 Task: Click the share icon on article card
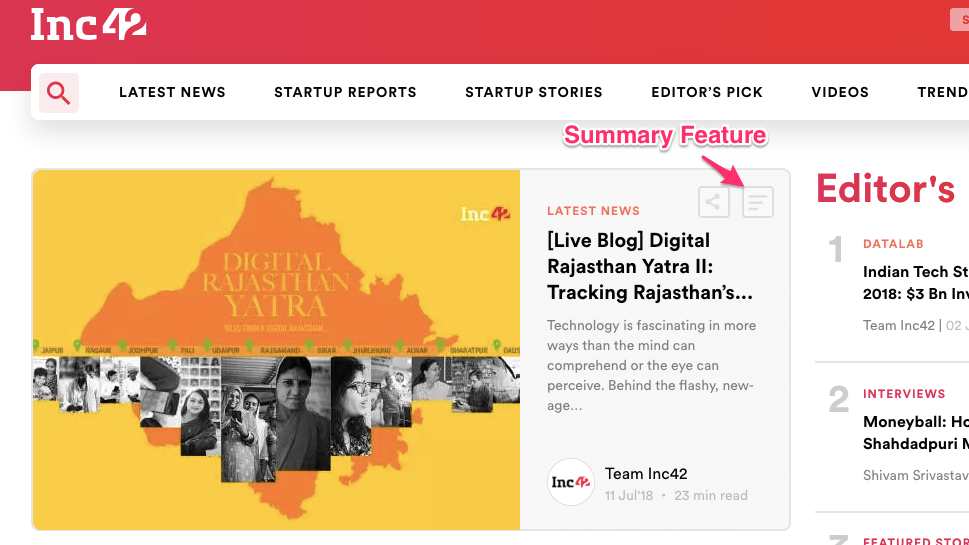(x=713, y=202)
